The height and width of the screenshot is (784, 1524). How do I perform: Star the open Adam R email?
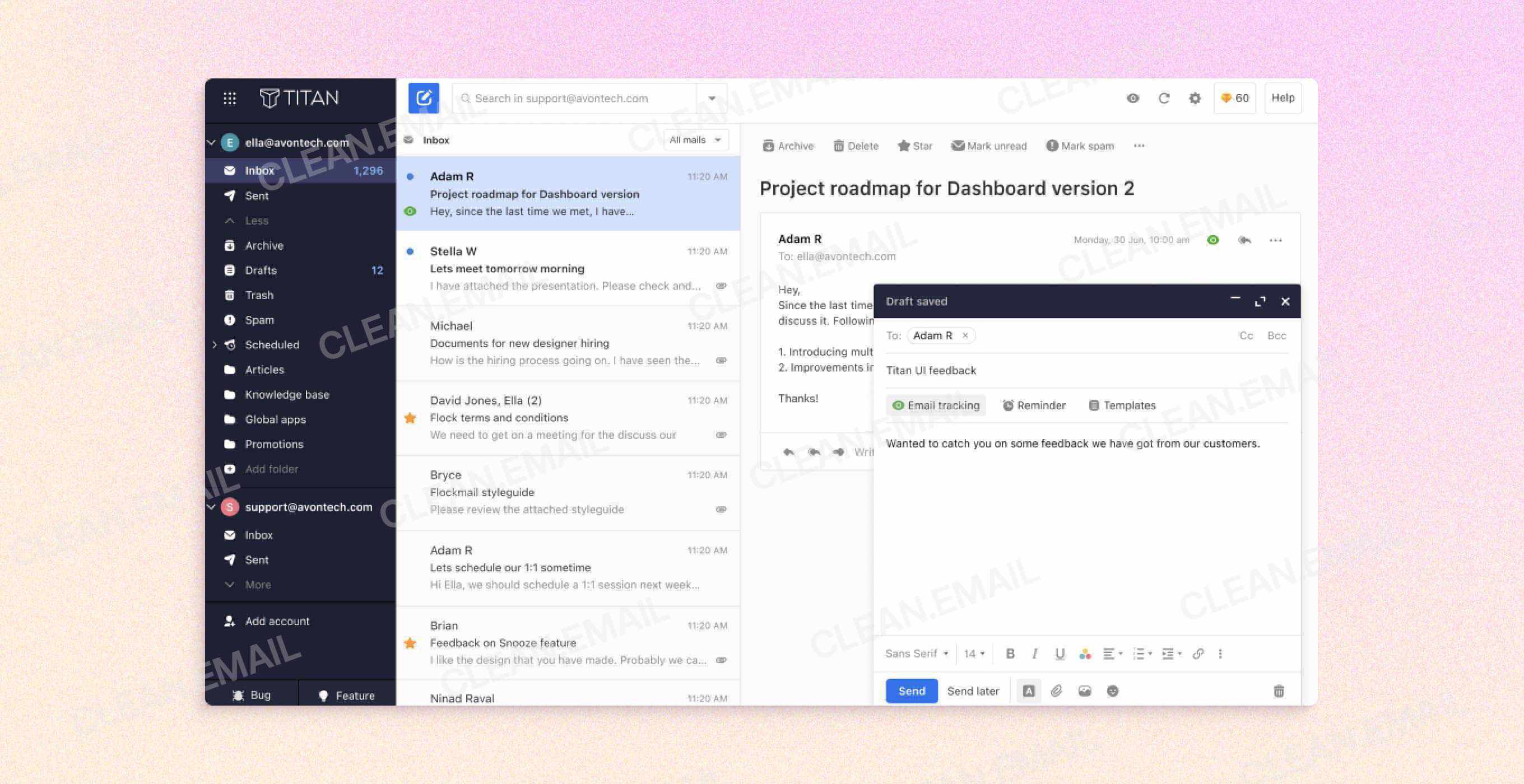(903, 146)
